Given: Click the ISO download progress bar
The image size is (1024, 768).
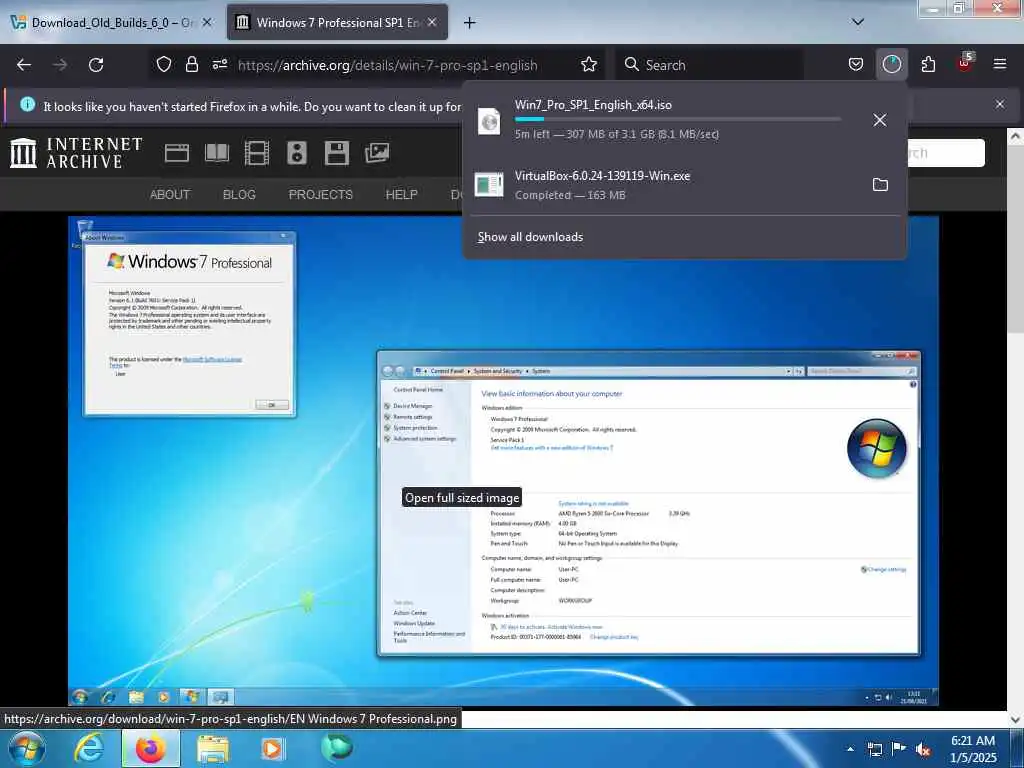Looking at the screenshot, I should pos(677,120).
